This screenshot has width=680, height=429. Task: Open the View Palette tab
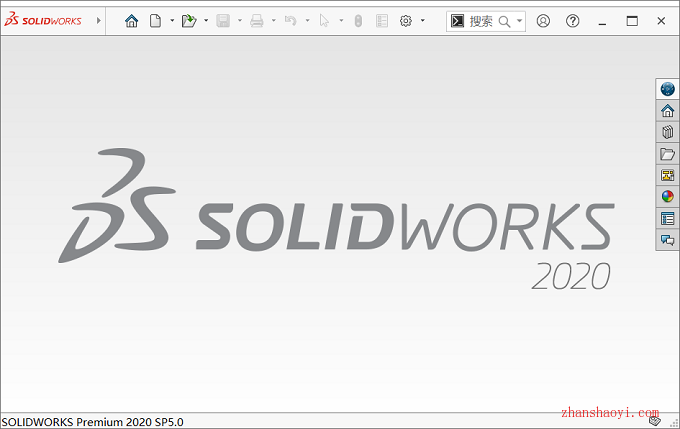click(x=667, y=175)
